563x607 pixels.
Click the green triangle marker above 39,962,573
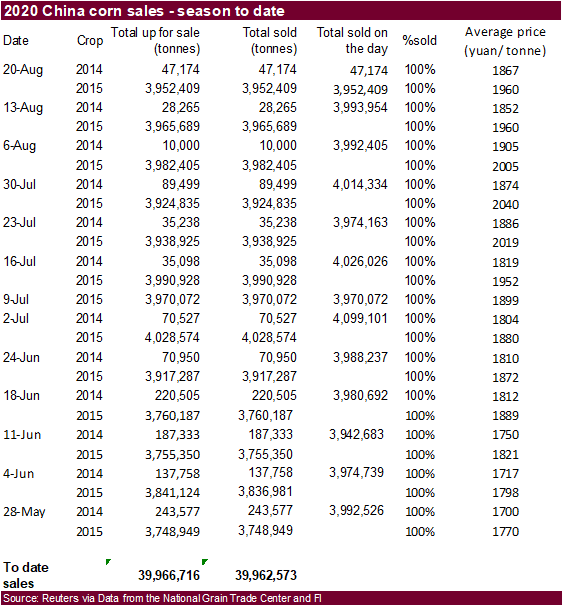click(205, 562)
